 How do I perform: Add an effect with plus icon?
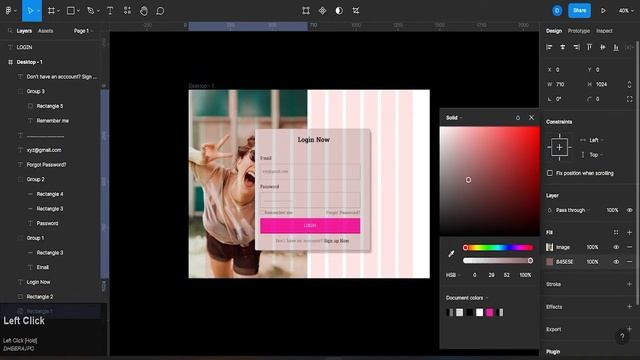629,307
